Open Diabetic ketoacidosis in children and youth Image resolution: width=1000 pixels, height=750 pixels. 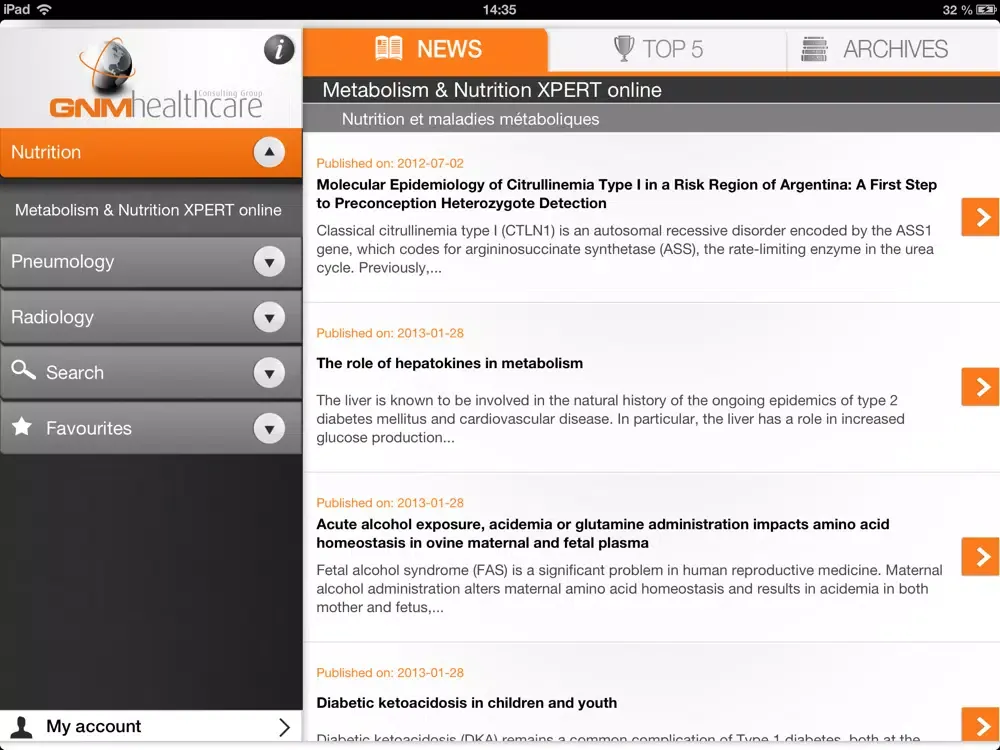coord(467,703)
